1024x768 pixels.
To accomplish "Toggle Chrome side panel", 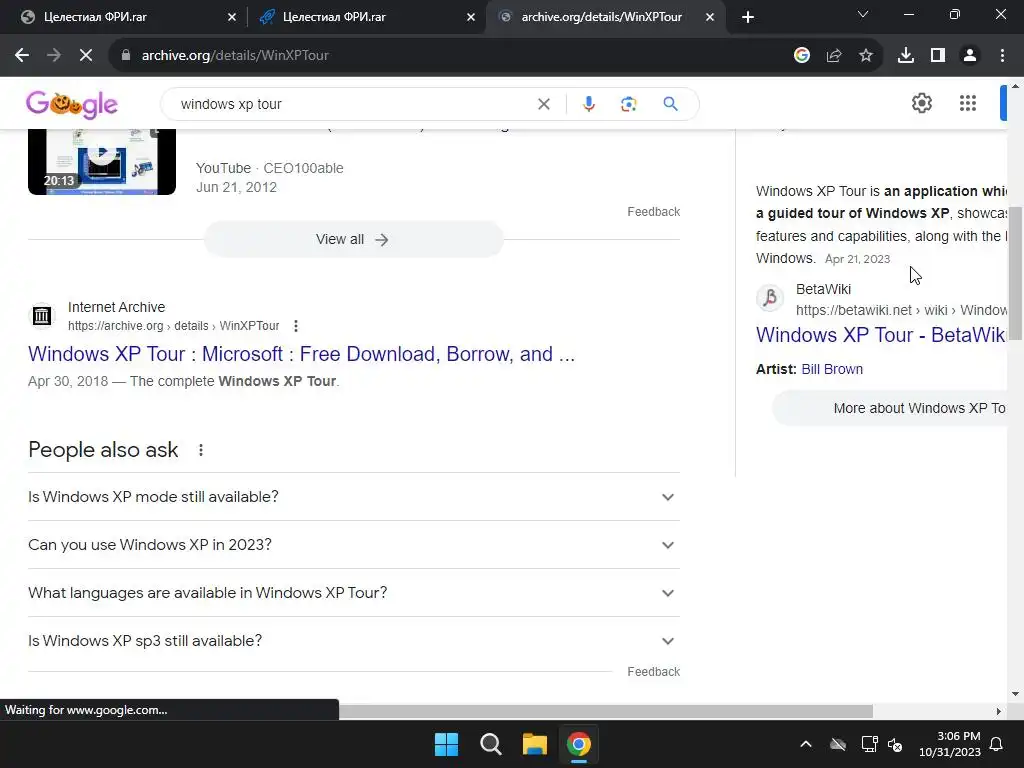I will point(938,56).
